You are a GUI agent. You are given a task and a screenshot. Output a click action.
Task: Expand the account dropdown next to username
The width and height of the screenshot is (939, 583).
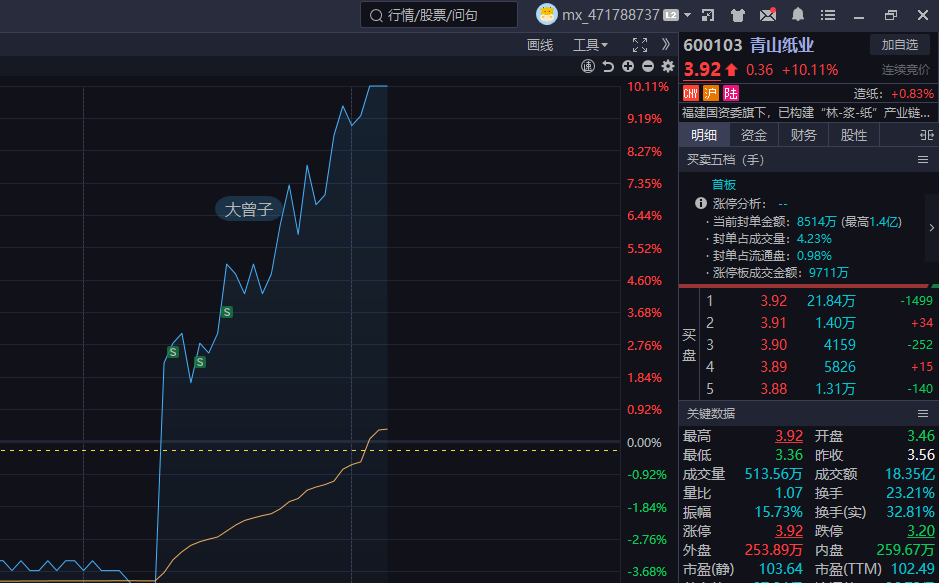(x=688, y=15)
